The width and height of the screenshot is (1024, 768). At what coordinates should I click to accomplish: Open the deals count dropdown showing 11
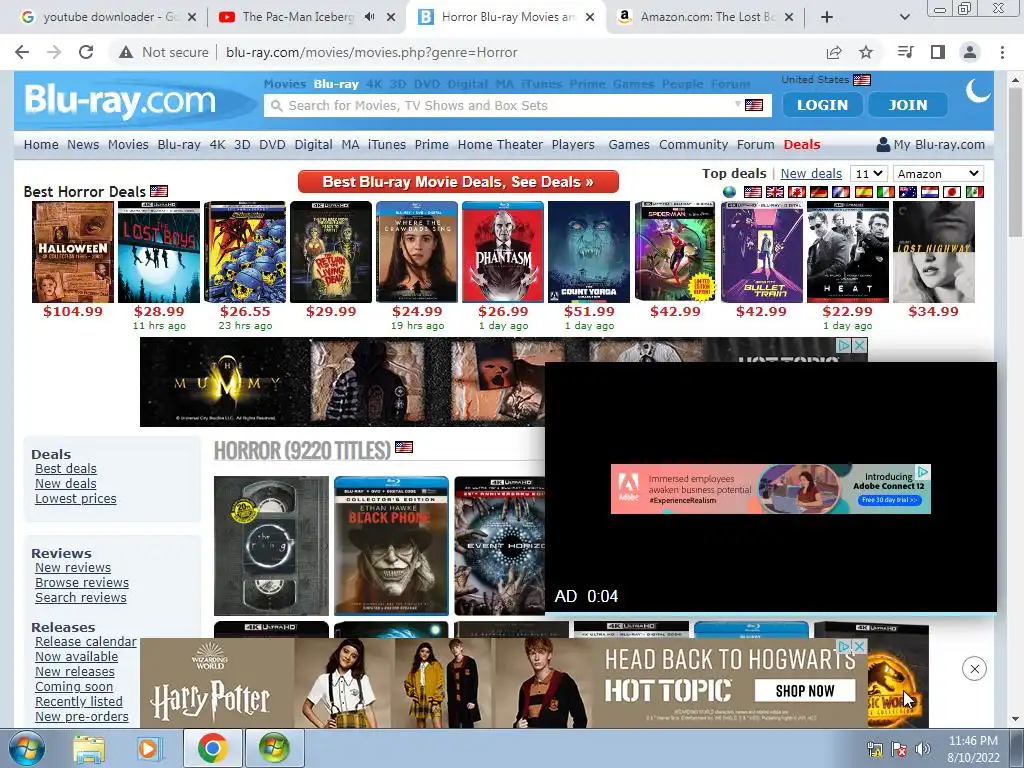[869, 174]
